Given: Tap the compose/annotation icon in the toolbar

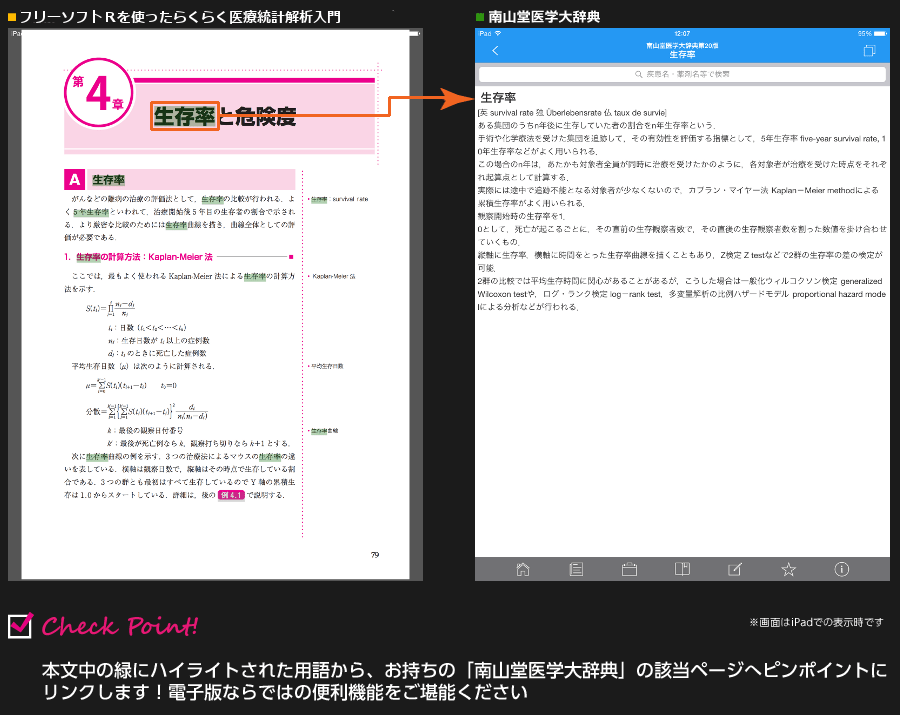Looking at the screenshot, I should pyautogui.click(x=736, y=570).
